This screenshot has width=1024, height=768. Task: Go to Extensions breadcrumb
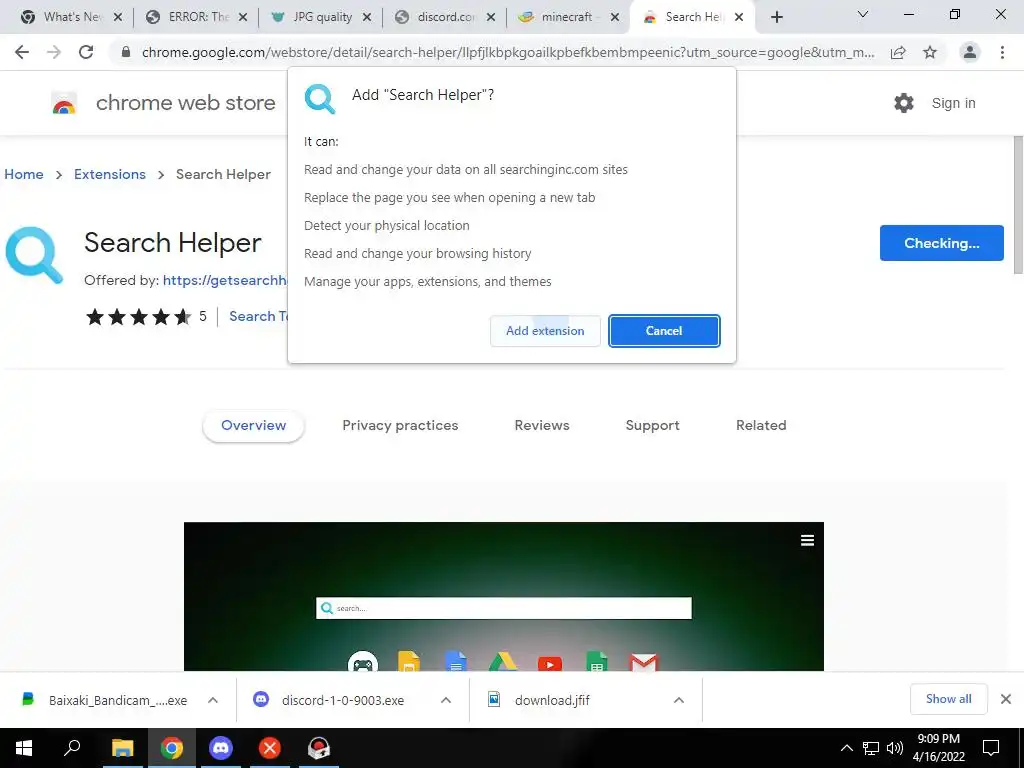click(x=110, y=174)
